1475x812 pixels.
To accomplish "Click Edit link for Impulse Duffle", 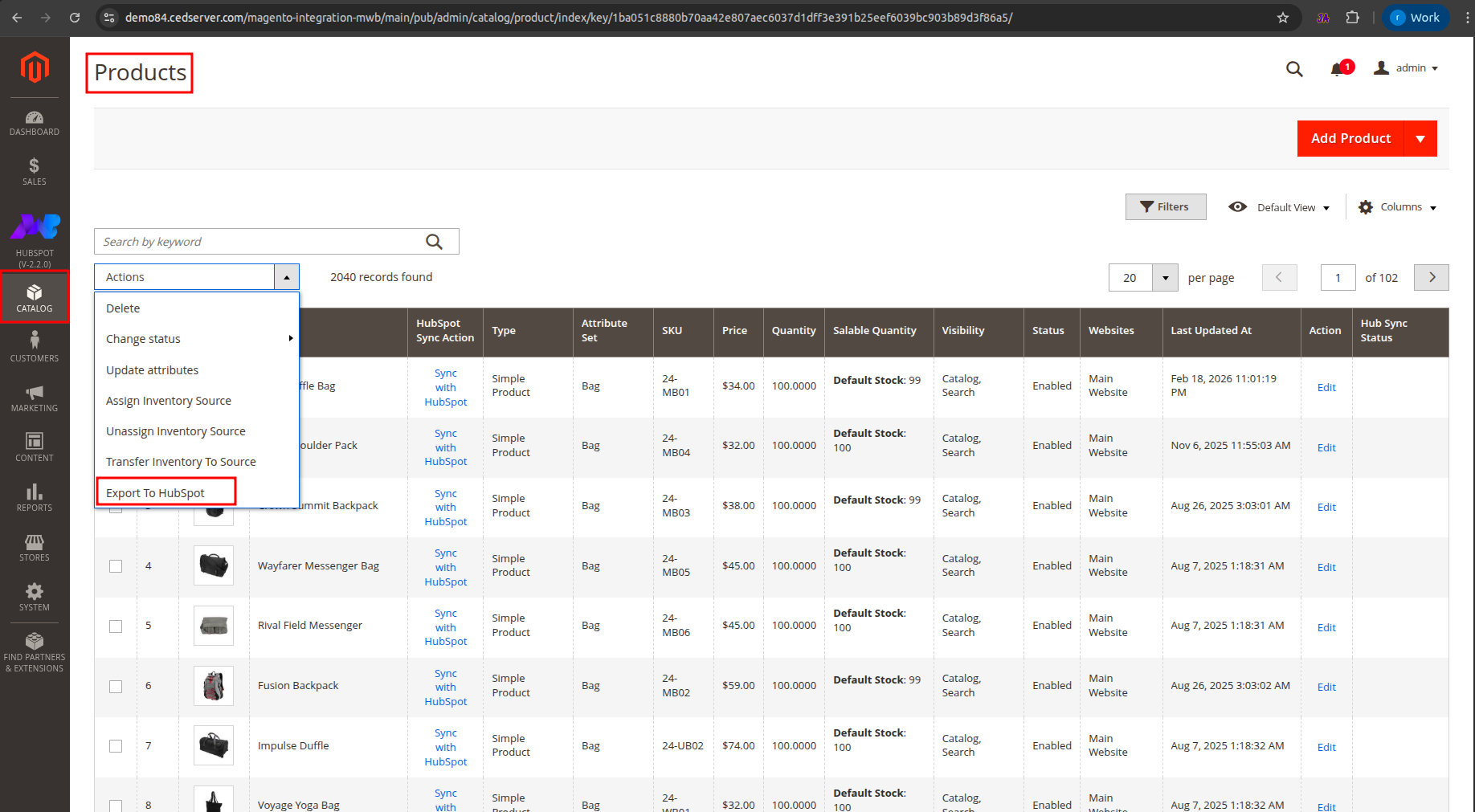I will (1326, 747).
